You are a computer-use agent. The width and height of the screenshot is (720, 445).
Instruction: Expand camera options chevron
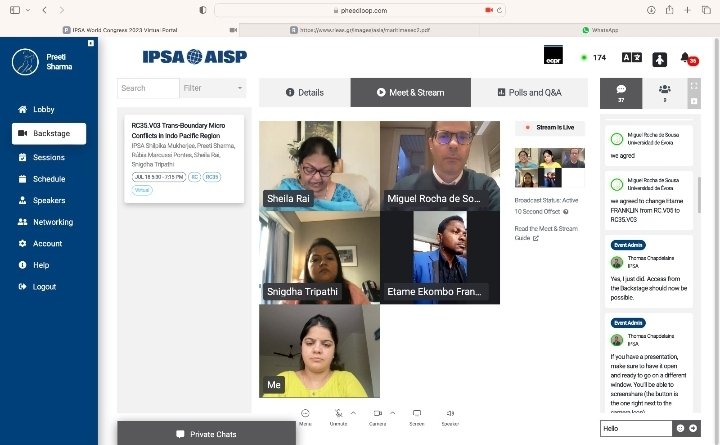[393, 413]
